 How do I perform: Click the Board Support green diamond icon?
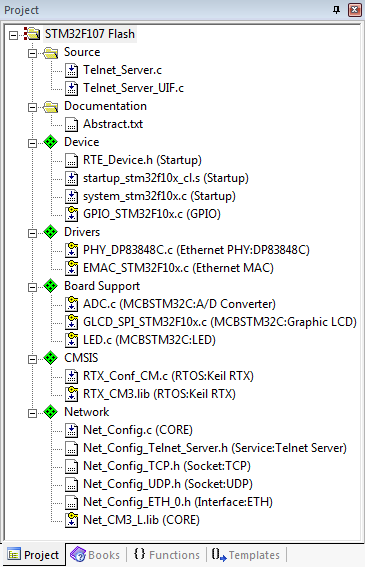[x=51, y=286]
